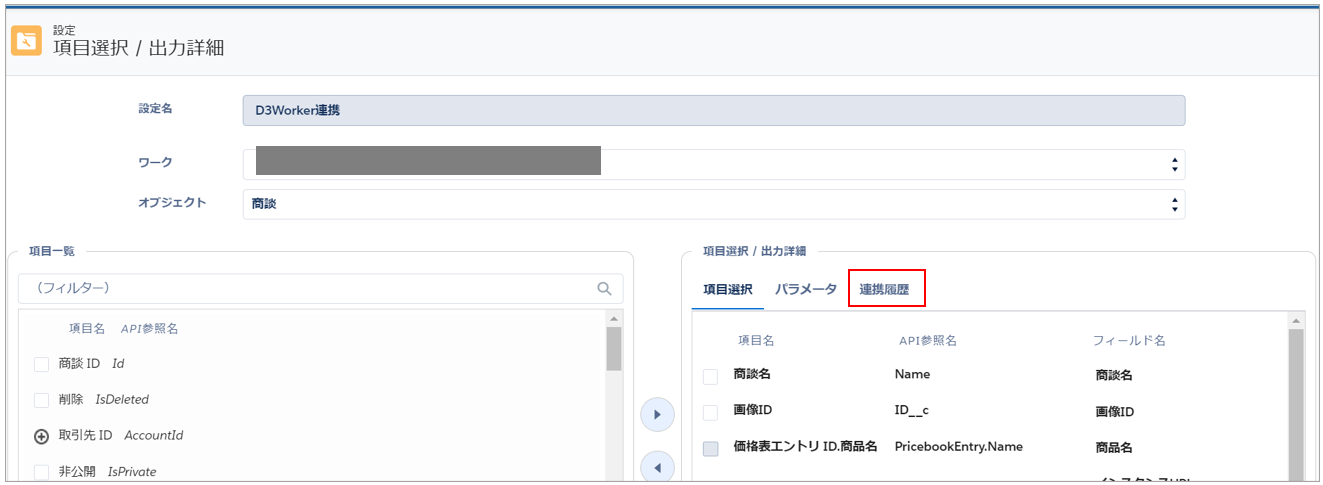The height and width of the screenshot is (485, 1323).
Task: Enable the 非公開 IsPrivate checkbox
Action: (42, 472)
